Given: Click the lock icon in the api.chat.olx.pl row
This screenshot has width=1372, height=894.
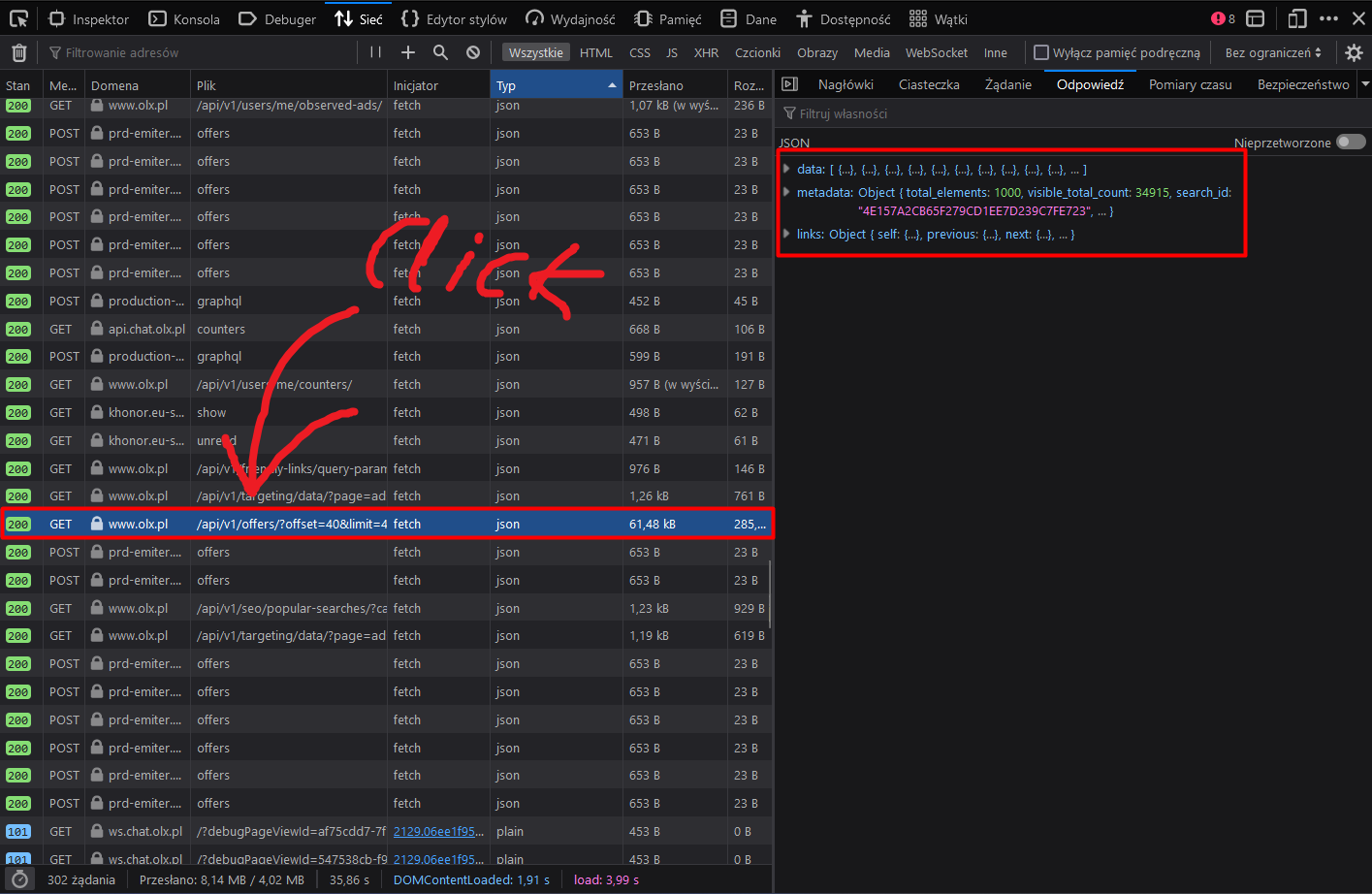Looking at the screenshot, I should point(97,329).
